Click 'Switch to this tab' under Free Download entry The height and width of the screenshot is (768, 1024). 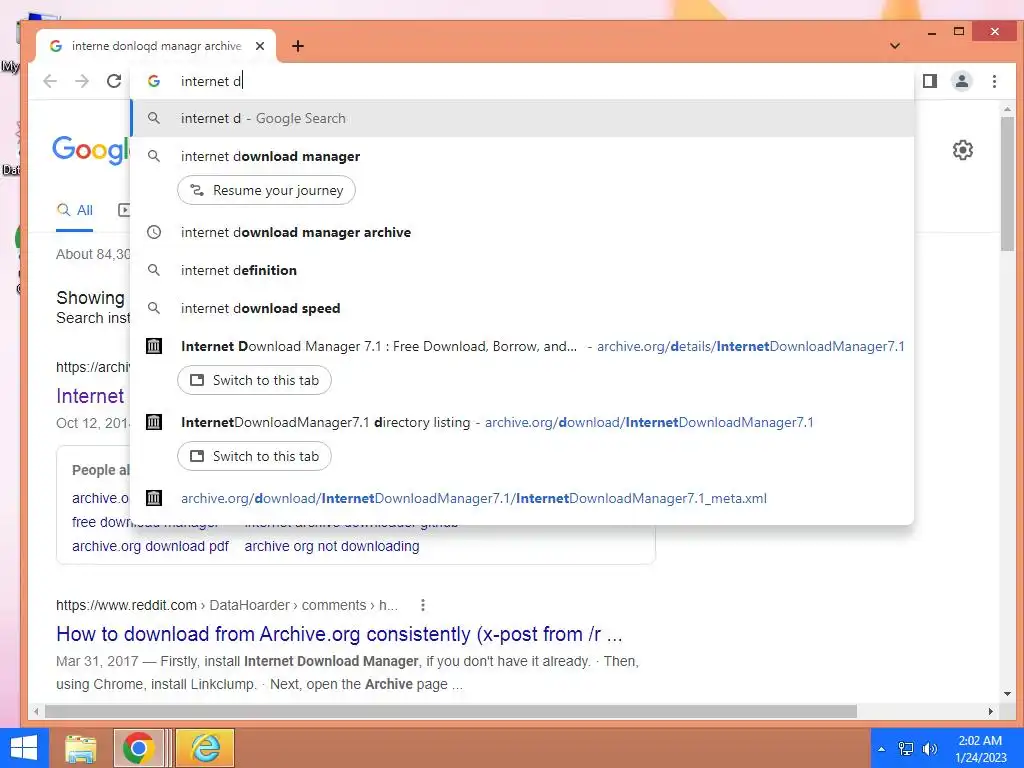255,380
